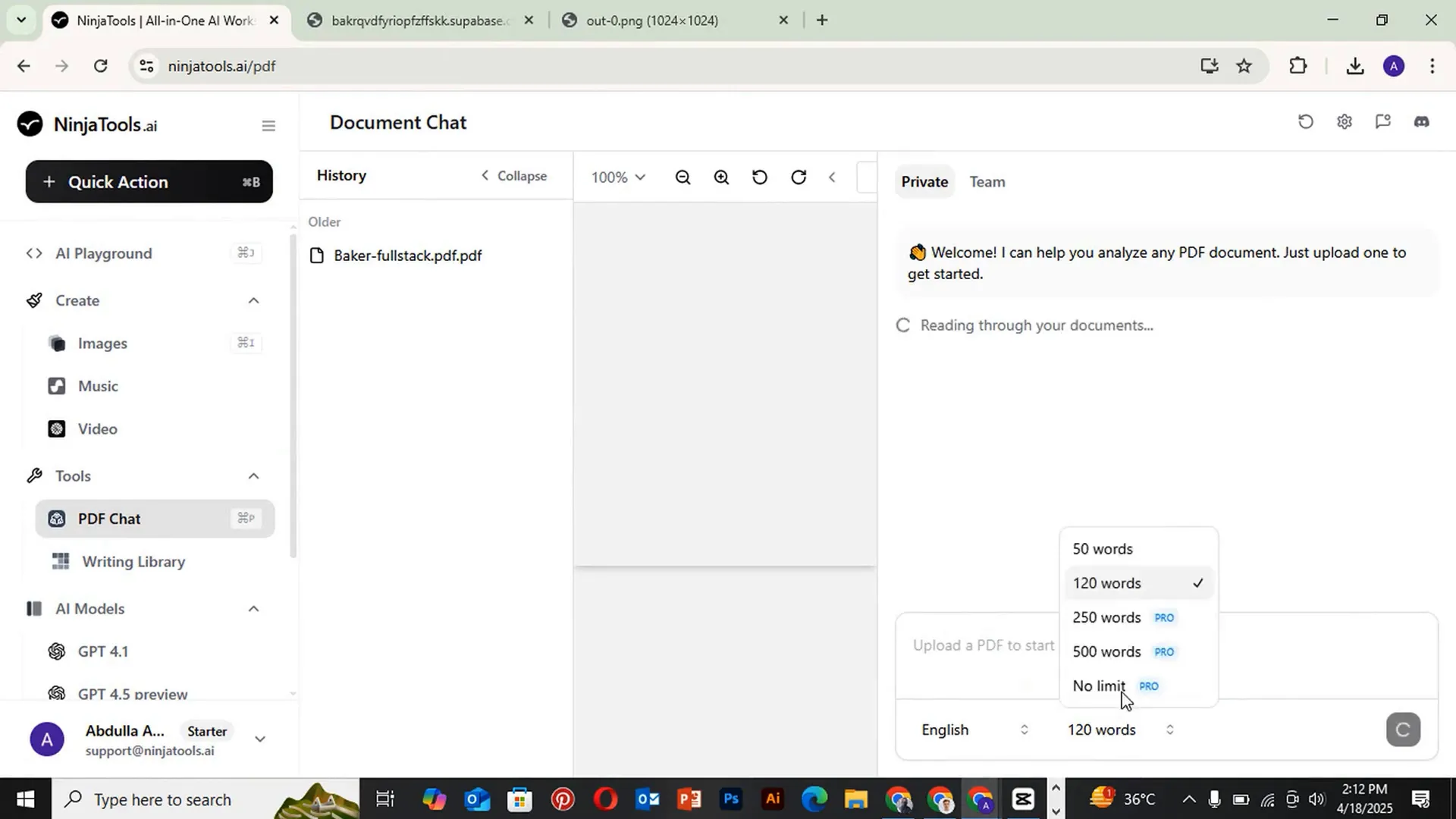1456x819 pixels.
Task: Choose the 250 words PRO option
Action: 1139,617
